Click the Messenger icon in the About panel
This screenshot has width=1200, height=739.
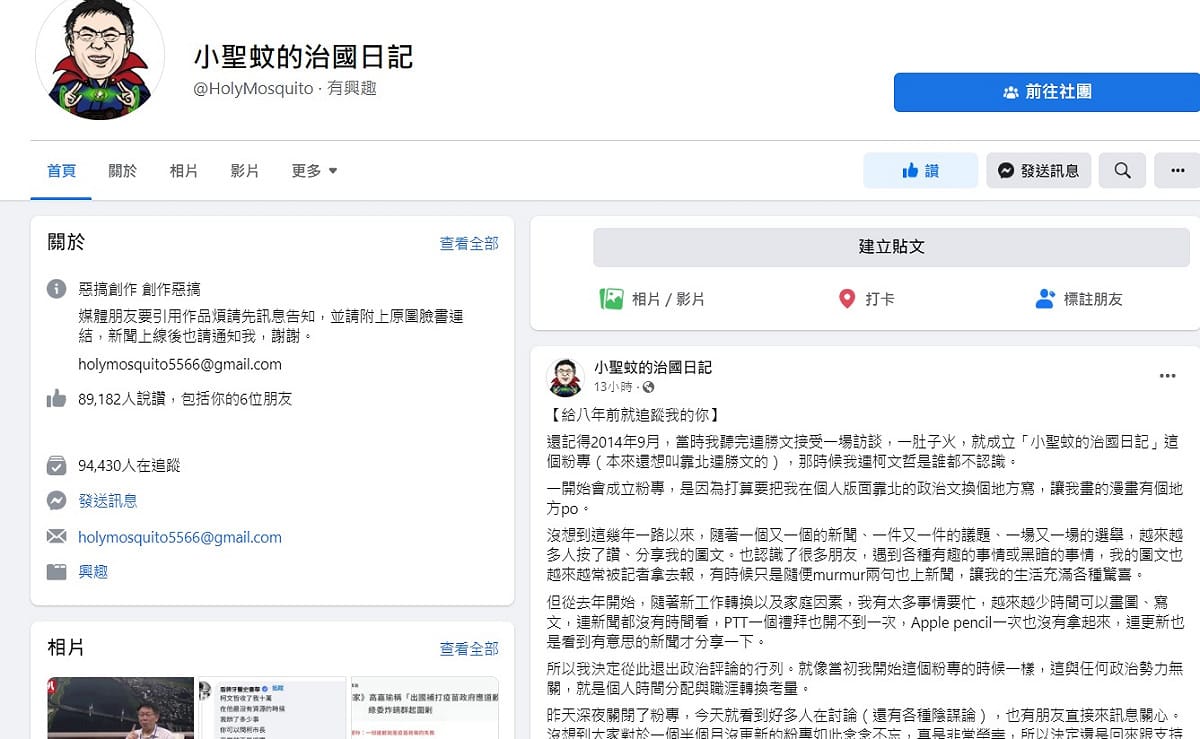[57, 501]
